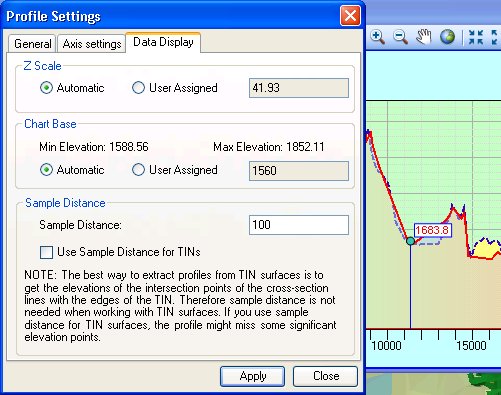Click the Max Elevation: 1852.11 text
This screenshot has width=501, height=395.
pyautogui.click(x=269, y=147)
